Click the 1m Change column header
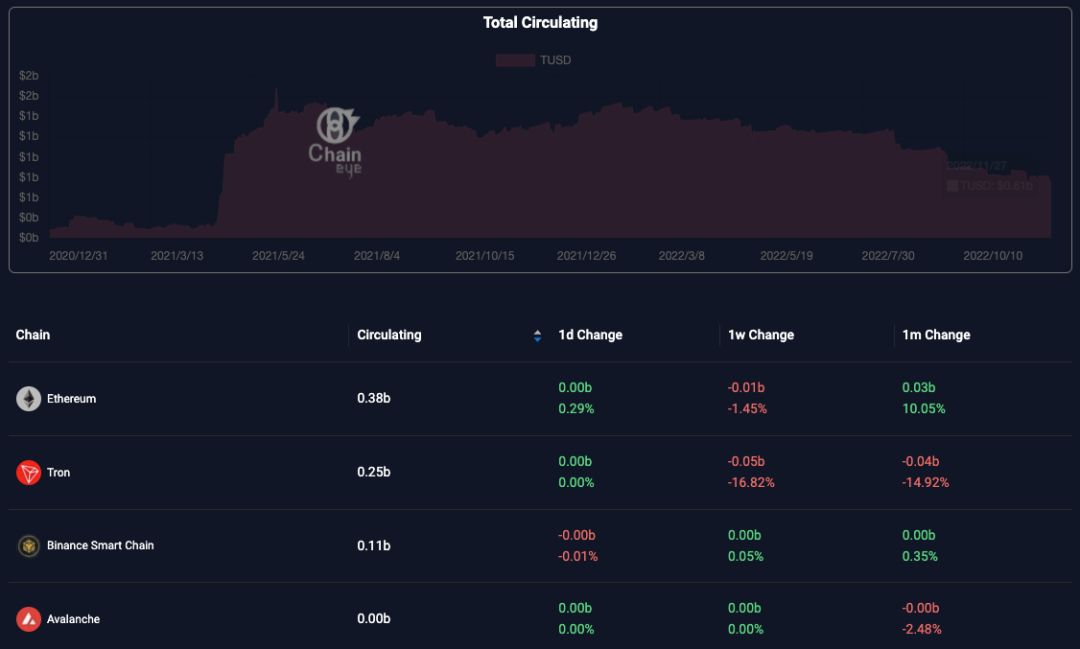 pyautogui.click(x=936, y=335)
